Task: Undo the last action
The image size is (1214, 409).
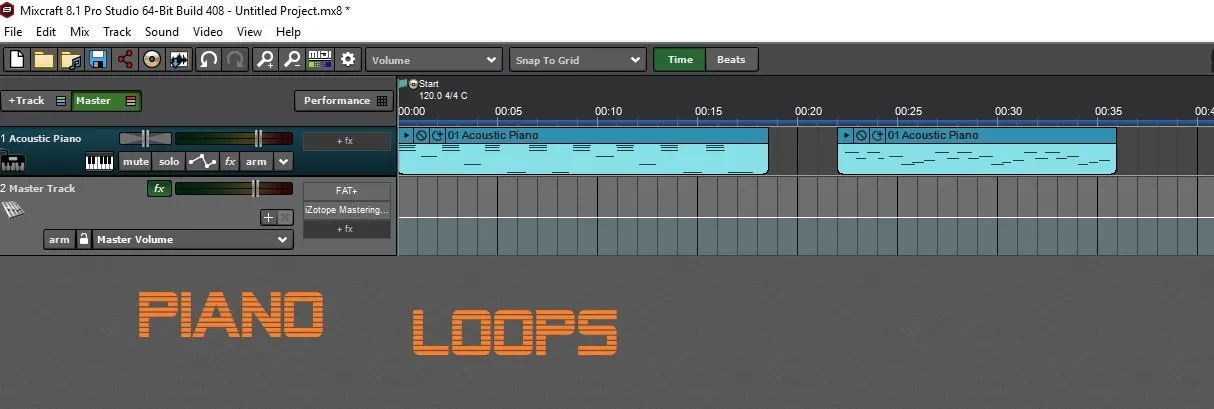Action: point(208,60)
